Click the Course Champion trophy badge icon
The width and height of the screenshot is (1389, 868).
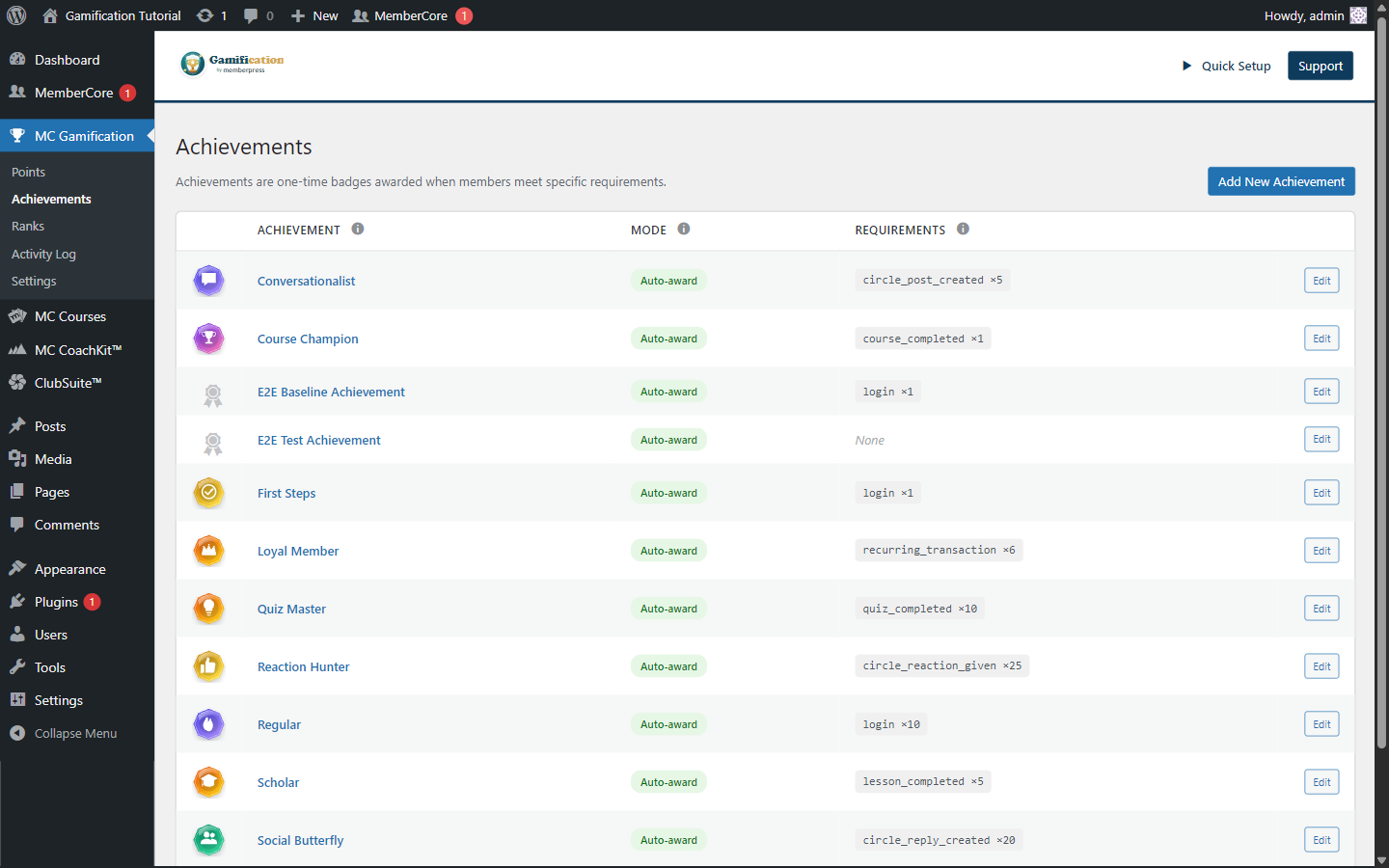coord(208,339)
